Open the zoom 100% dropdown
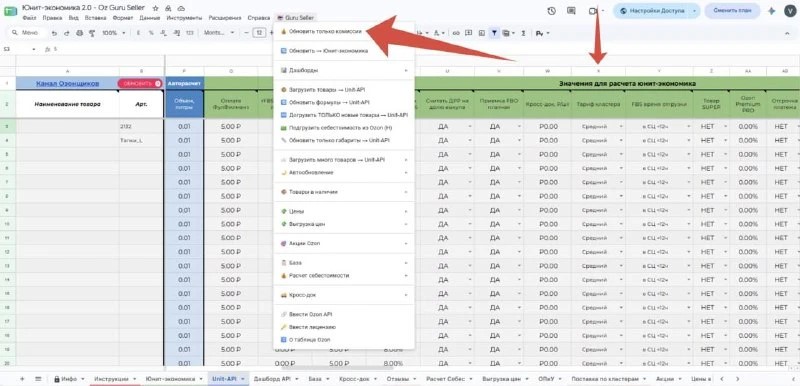The image size is (800, 386). click(114, 33)
